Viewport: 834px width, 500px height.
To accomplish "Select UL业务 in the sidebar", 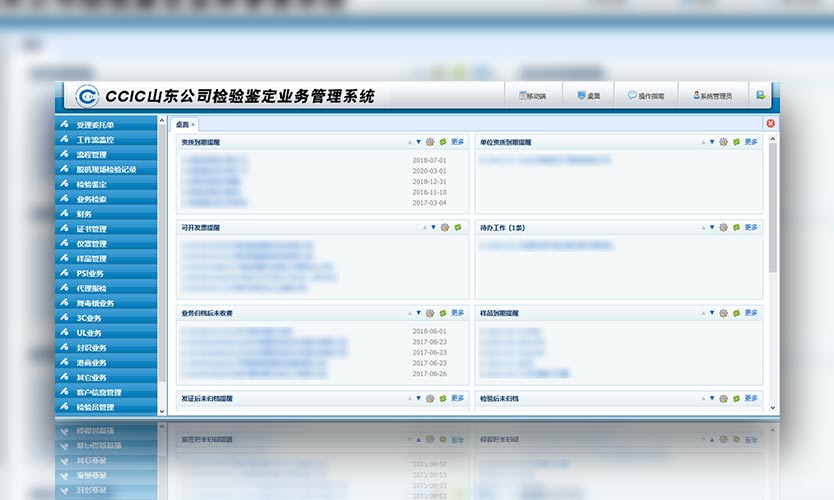I will pyautogui.click(x=106, y=333).
